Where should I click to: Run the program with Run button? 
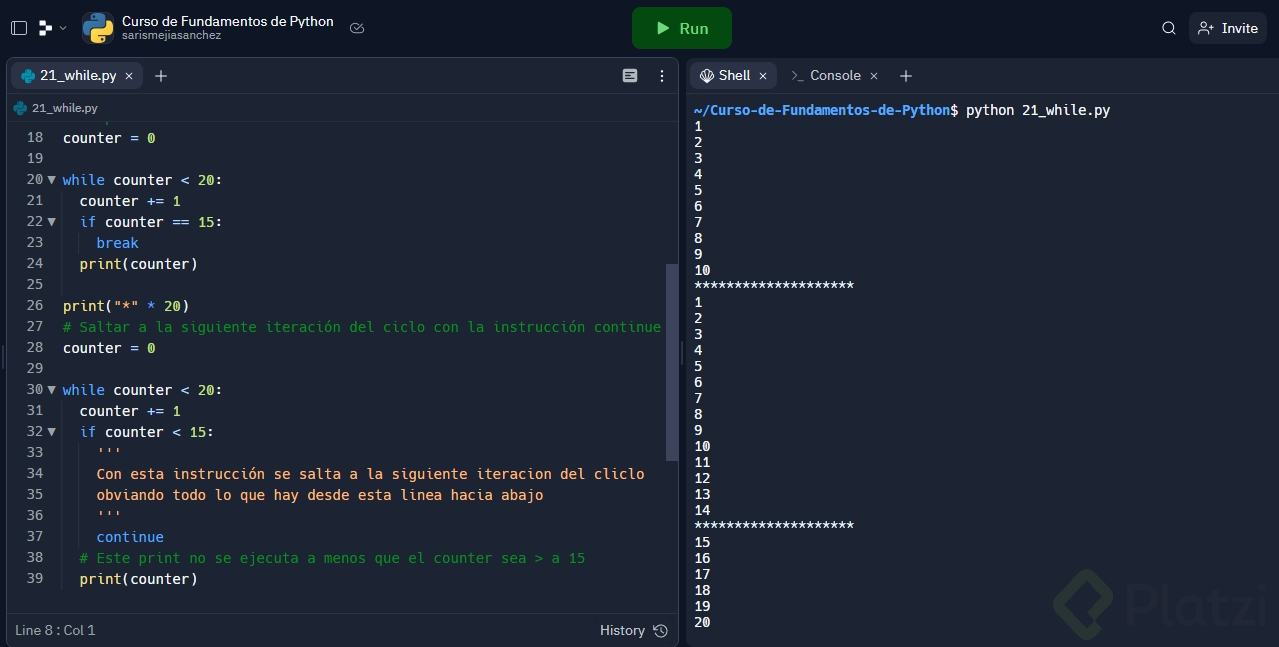(x=682, y=28)
